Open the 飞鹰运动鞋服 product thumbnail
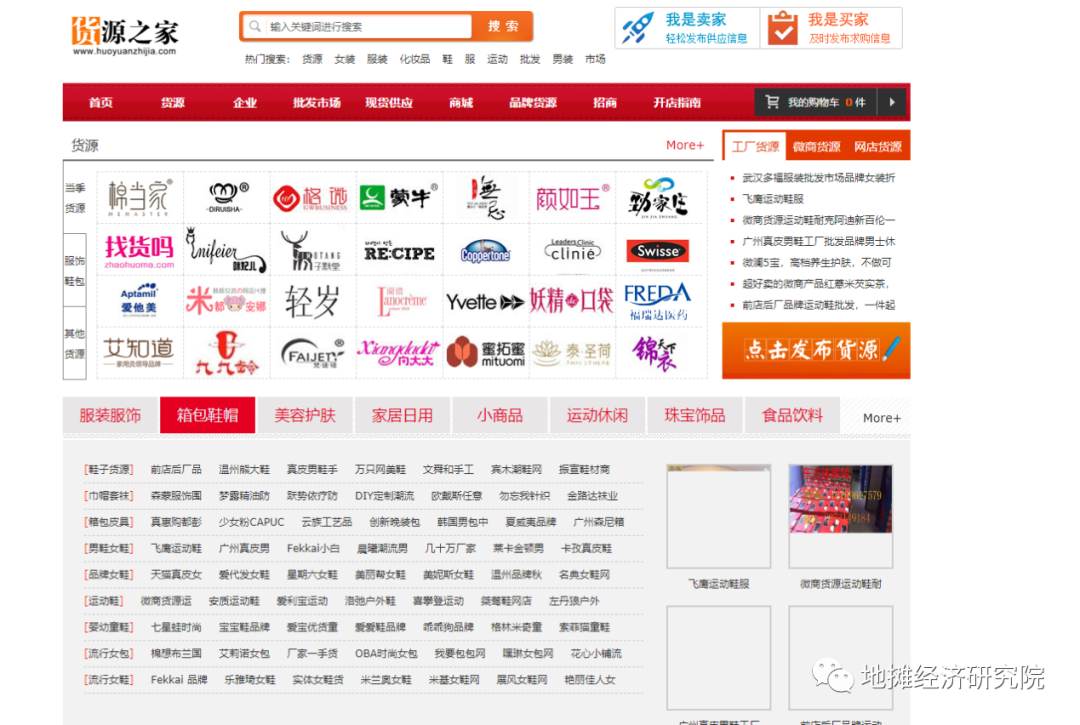The width and height of the screenshot is (1080, 725). [x=718, y=516]
